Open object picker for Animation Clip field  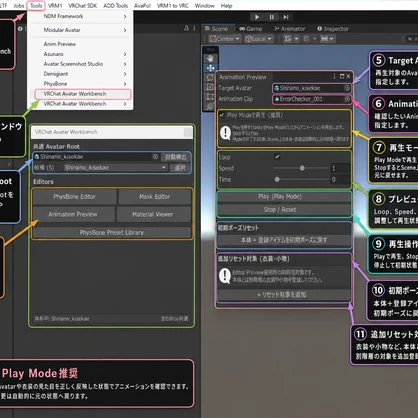(x=347, y=99)
